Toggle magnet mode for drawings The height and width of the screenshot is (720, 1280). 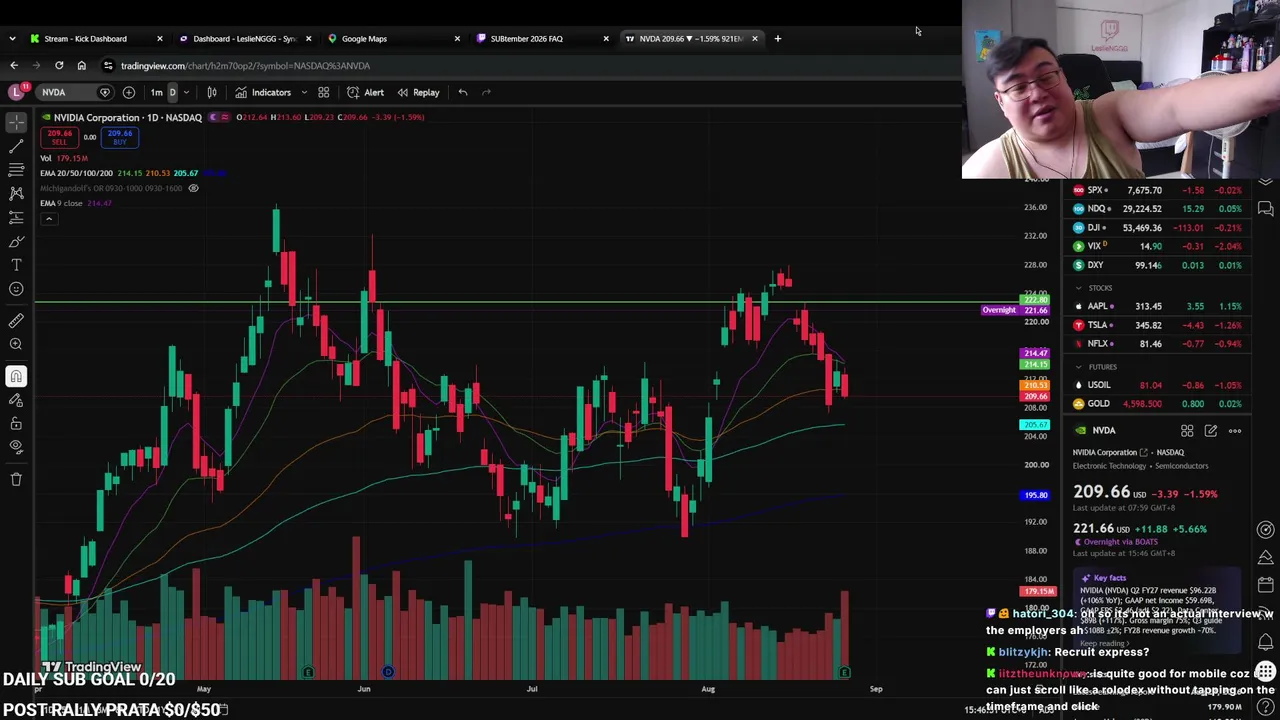[16, 376]
